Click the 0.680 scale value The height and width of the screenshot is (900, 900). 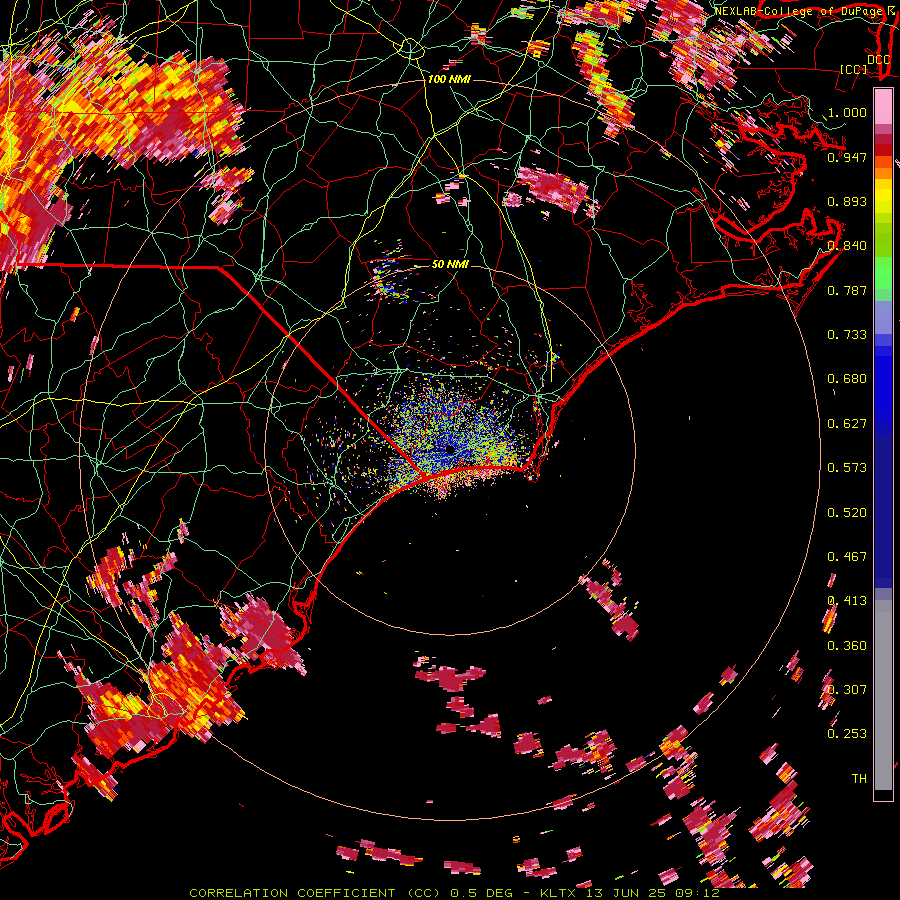[x=847, y=379]
